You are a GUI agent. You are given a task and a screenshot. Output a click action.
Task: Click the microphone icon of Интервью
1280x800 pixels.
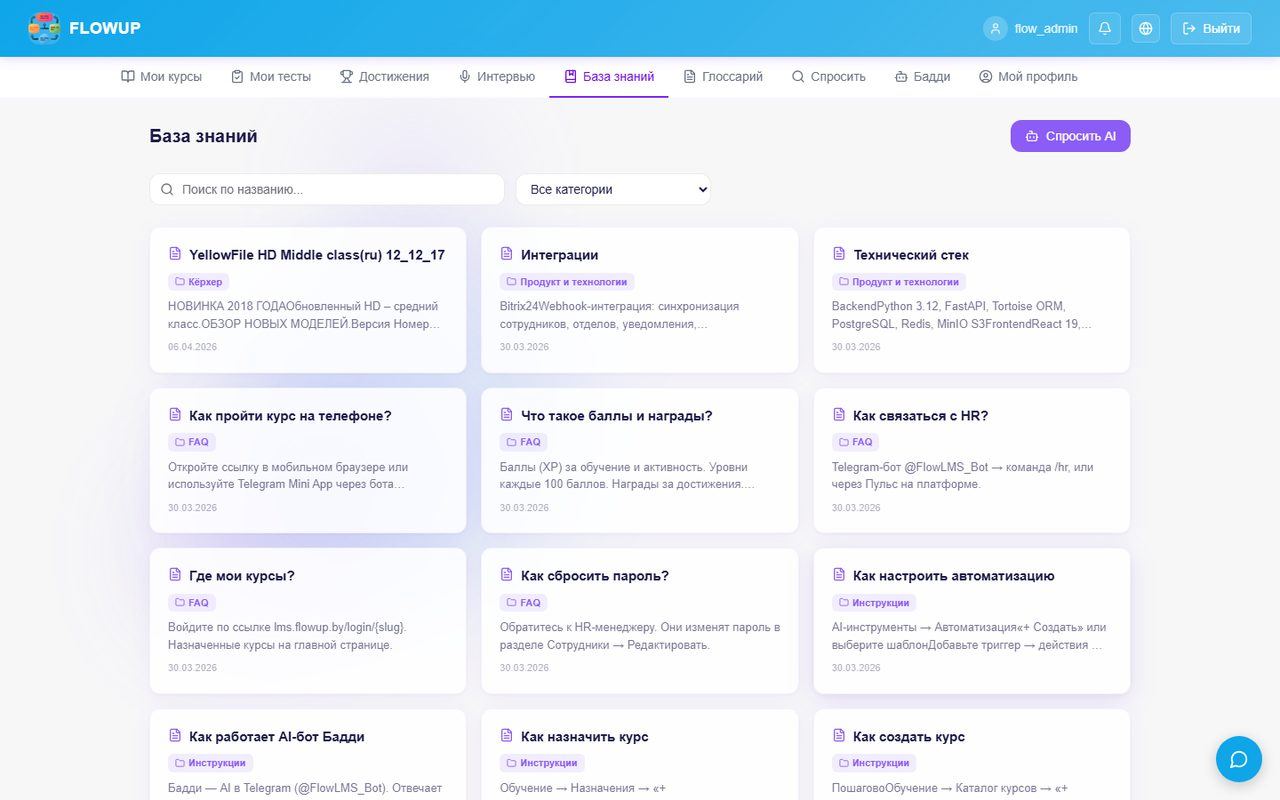(465, 76)
